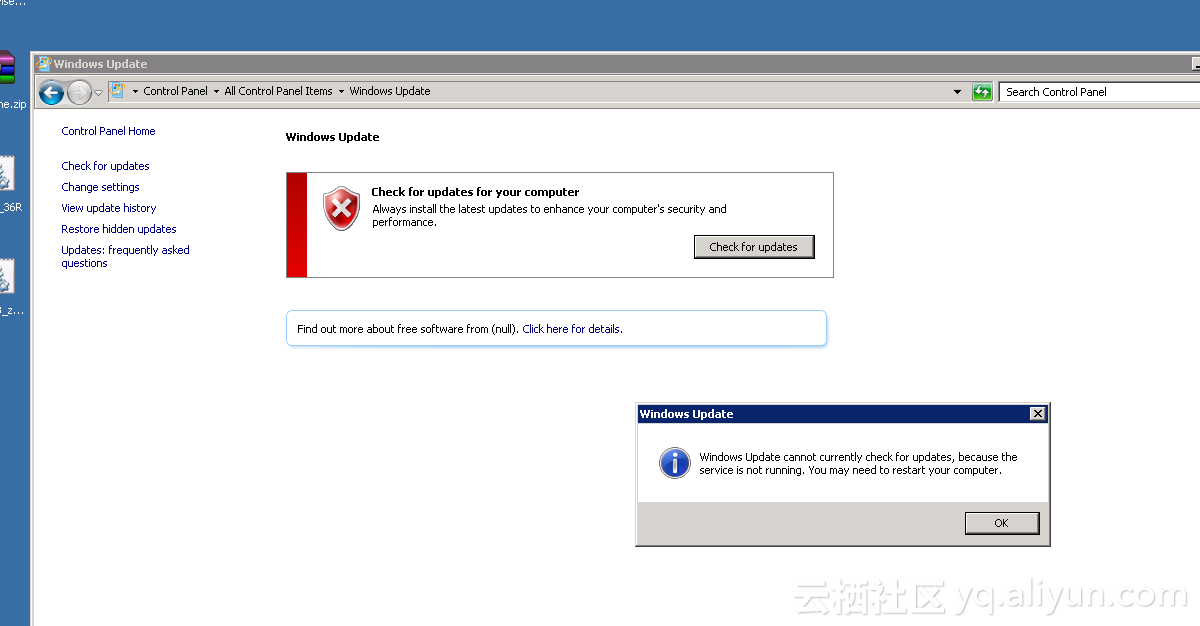1200x626 pixels.
Task: Open the address bar history dropdown
Action: (958, 92)
